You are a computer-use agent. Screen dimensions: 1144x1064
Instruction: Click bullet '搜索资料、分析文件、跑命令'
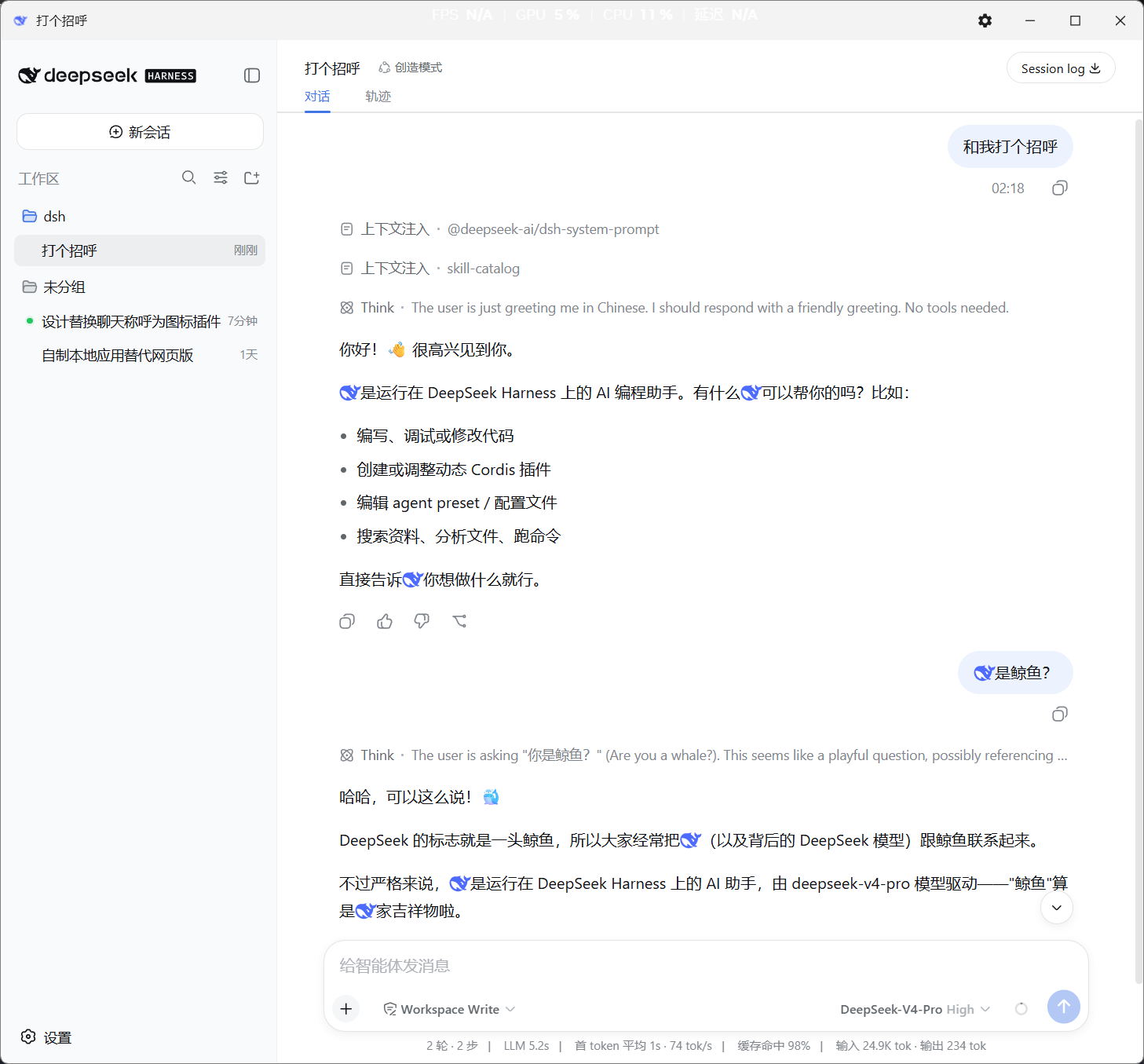pyautogui.click(x=459, y=536)
